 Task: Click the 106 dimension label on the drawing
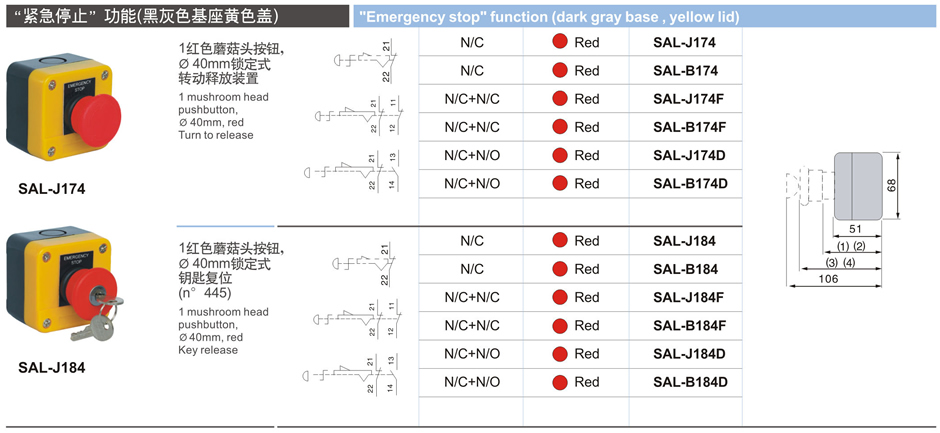(x=828, y=279)
